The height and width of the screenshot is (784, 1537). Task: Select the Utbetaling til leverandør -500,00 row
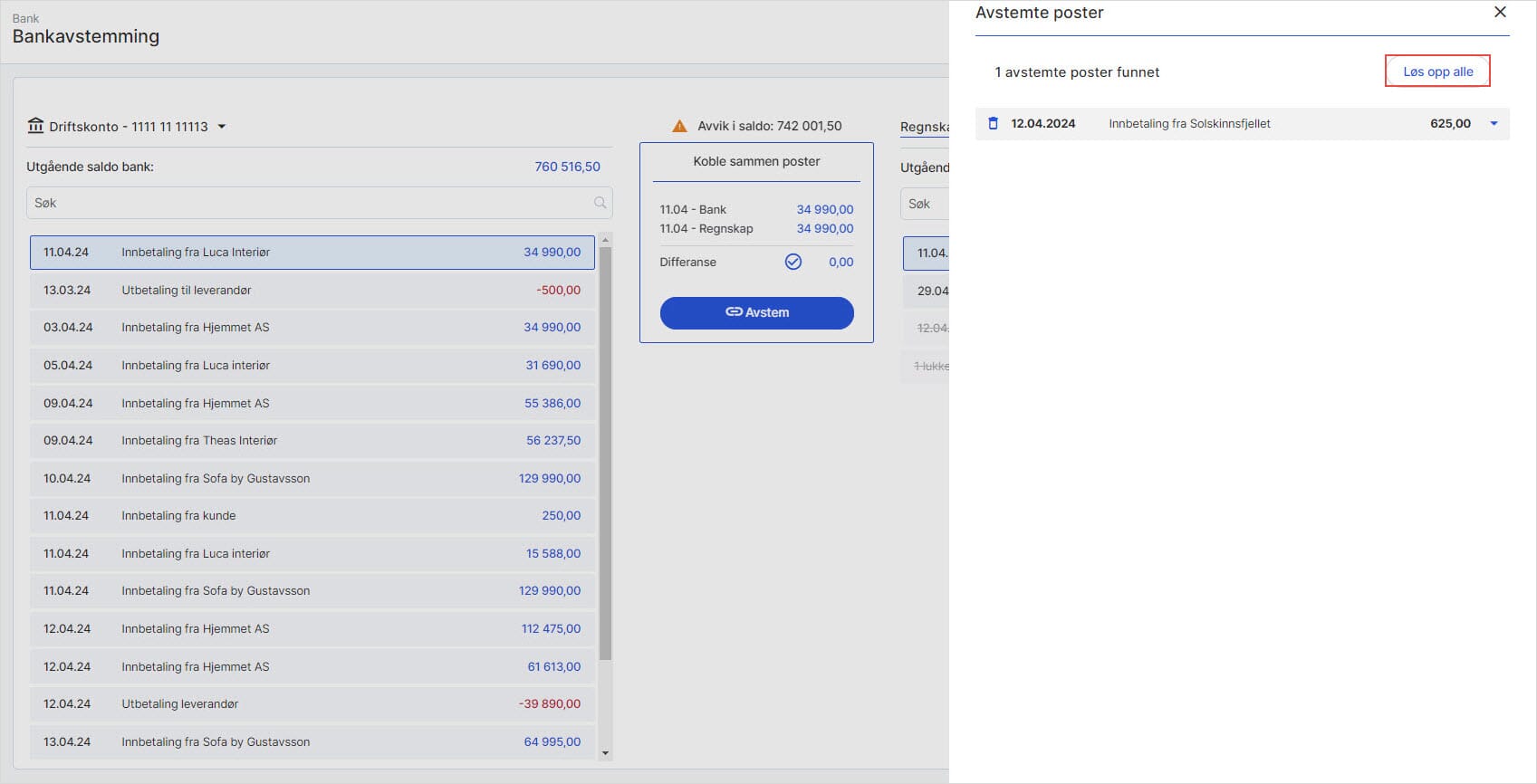click(312, 291)
